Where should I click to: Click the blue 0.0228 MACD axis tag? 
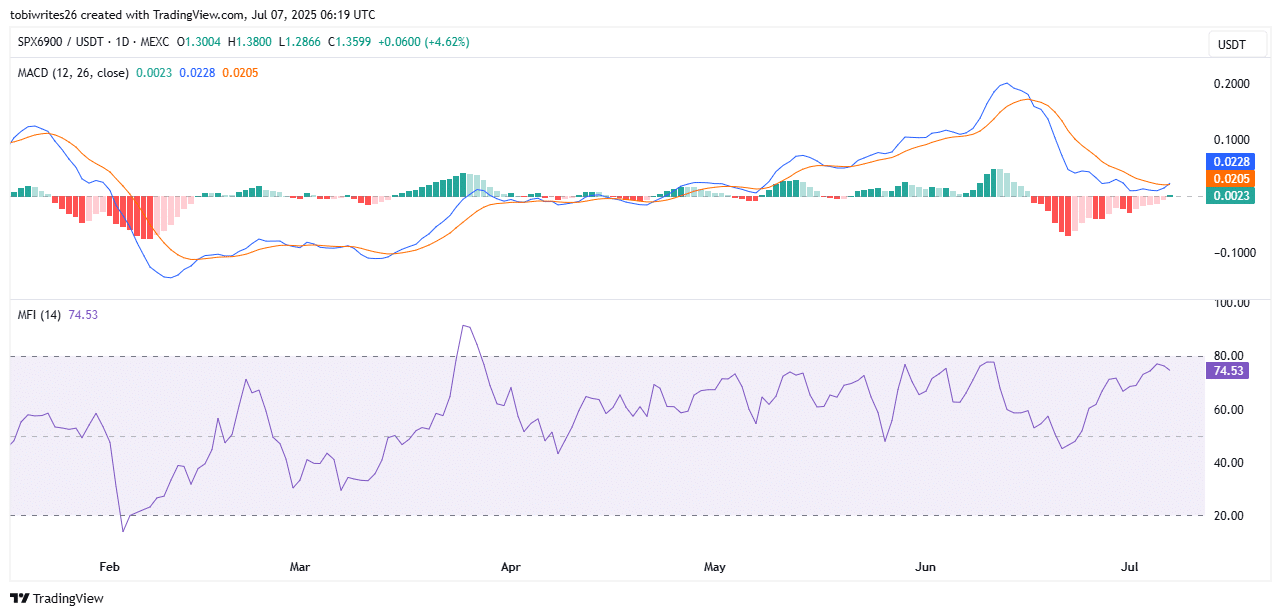(1232, 161)
